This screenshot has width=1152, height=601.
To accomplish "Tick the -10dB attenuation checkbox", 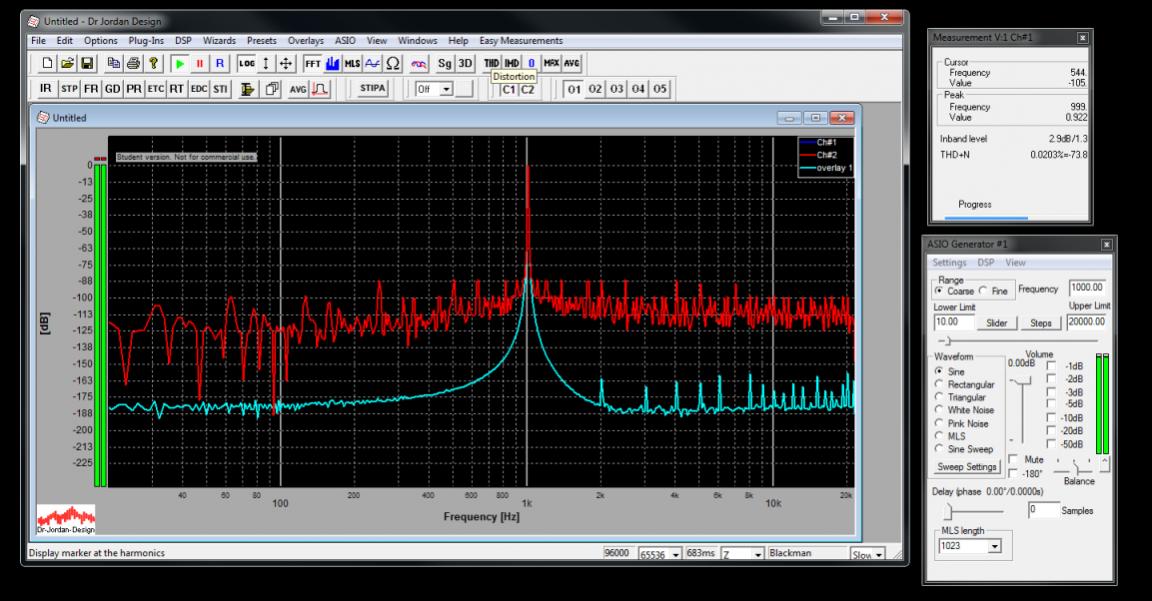I will click(x=1051, y=417).
